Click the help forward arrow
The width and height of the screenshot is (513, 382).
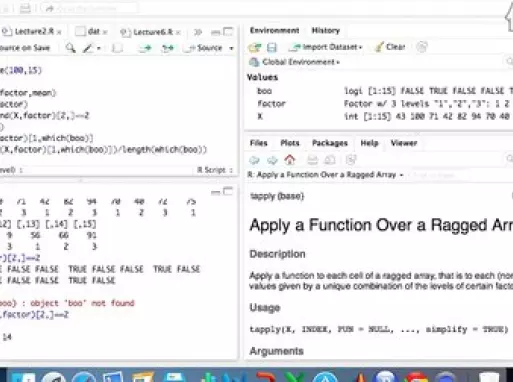coord(272,160)
